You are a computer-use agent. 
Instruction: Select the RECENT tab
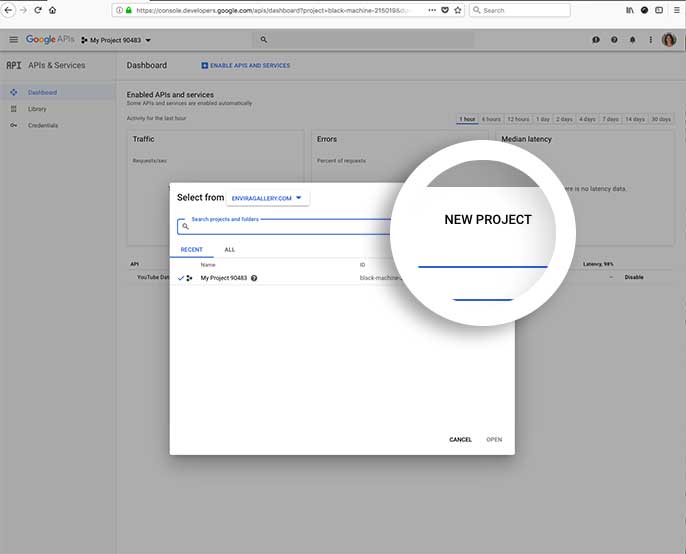[x=191, y=249]
